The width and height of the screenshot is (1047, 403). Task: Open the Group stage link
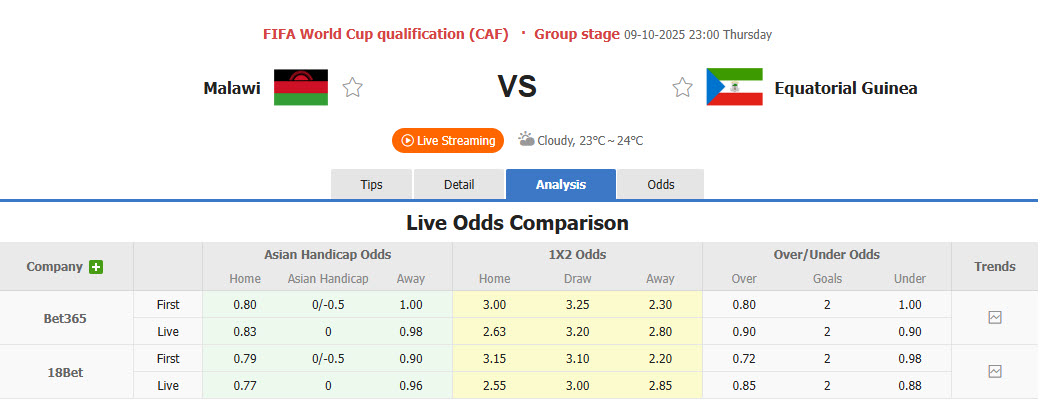[577, 34]
